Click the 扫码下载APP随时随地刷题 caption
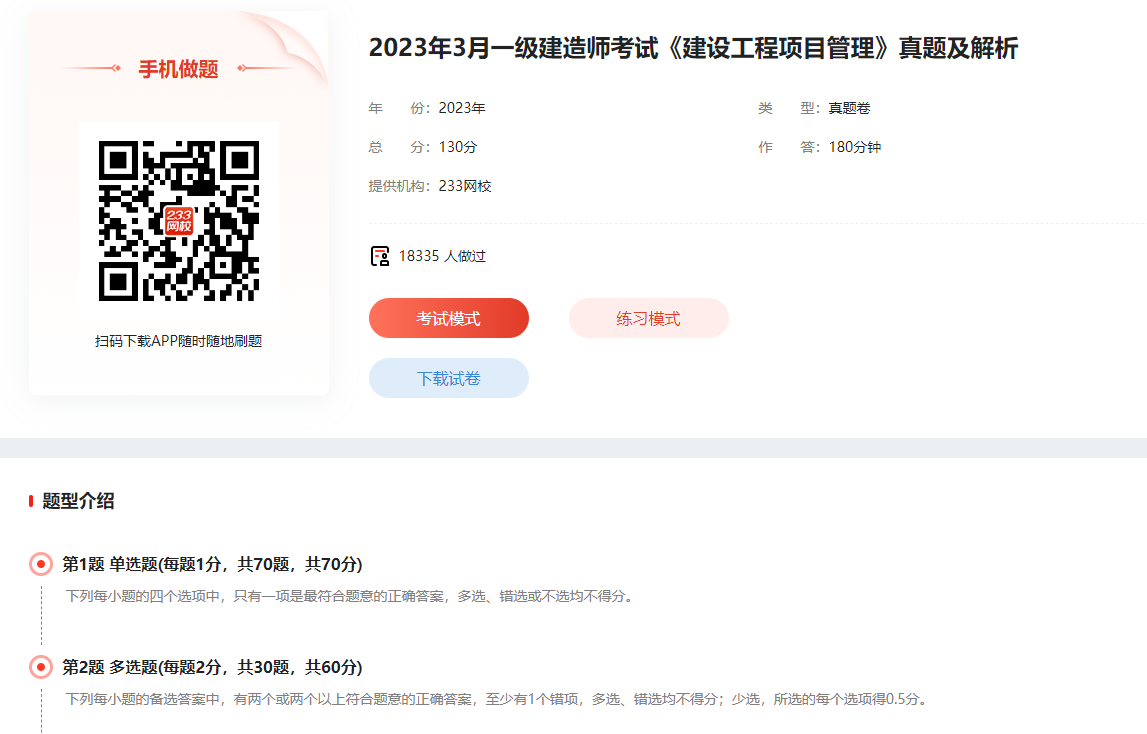The height and width of the screenshot is (734, 1147). coord(178,341)
